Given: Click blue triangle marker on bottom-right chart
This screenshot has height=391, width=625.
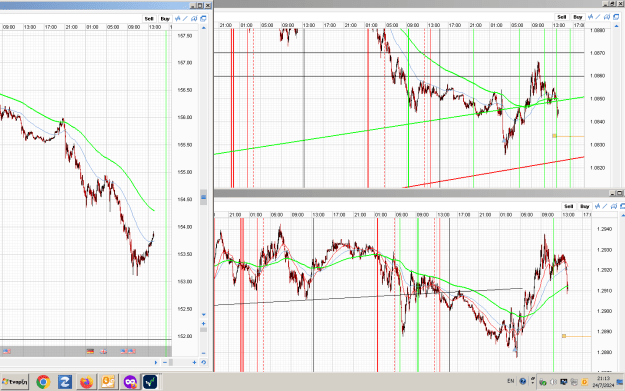Looking at the screenshot, I should (515, 350).
